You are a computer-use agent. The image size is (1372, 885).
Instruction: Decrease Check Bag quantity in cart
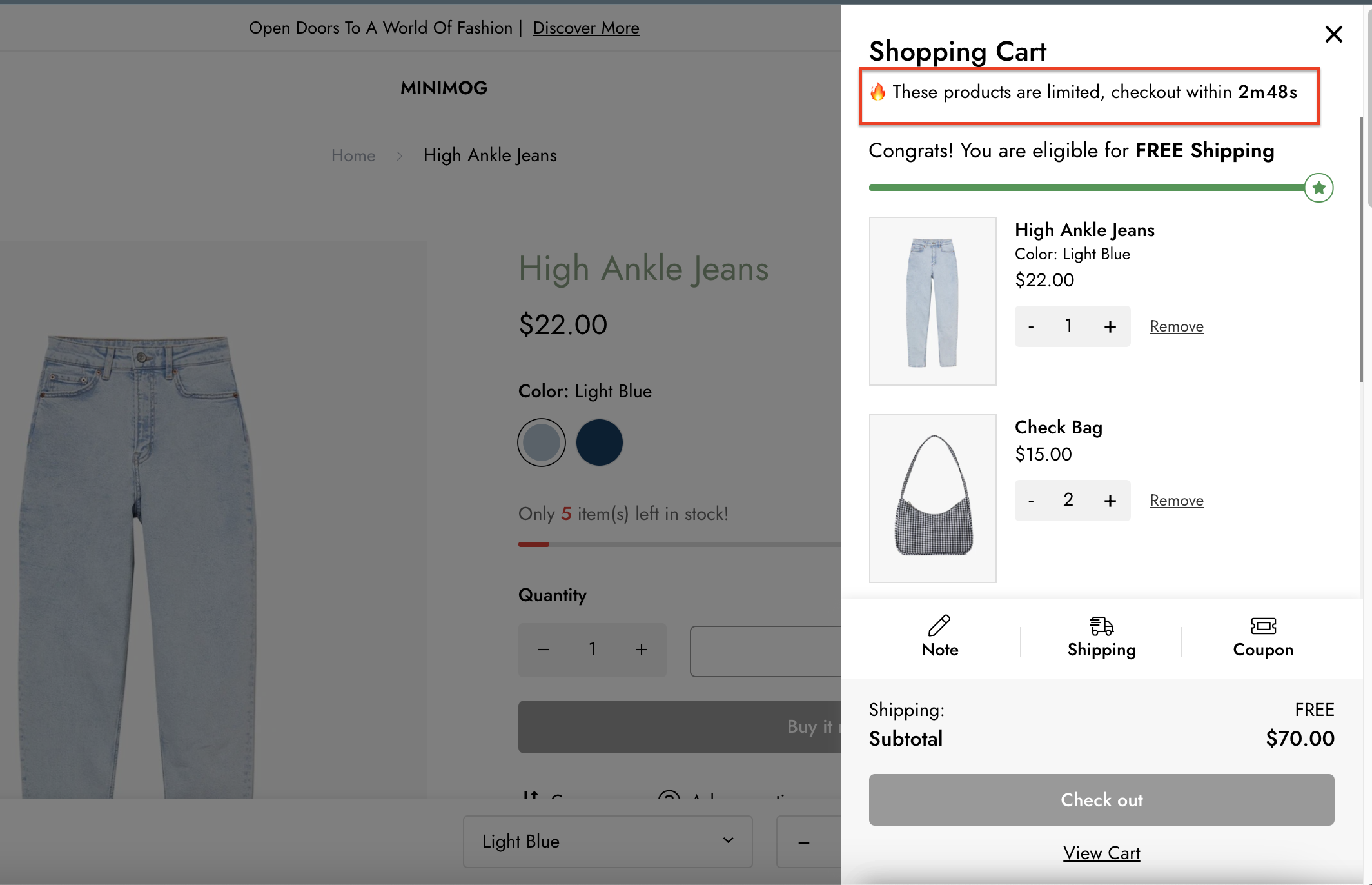1031,501
